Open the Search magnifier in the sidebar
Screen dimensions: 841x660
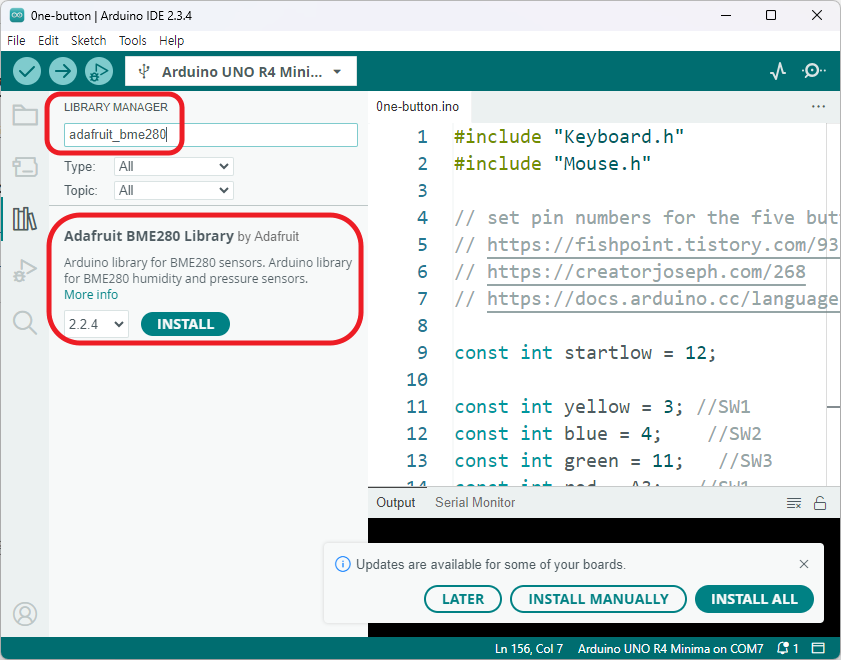[x=25, y=323]
